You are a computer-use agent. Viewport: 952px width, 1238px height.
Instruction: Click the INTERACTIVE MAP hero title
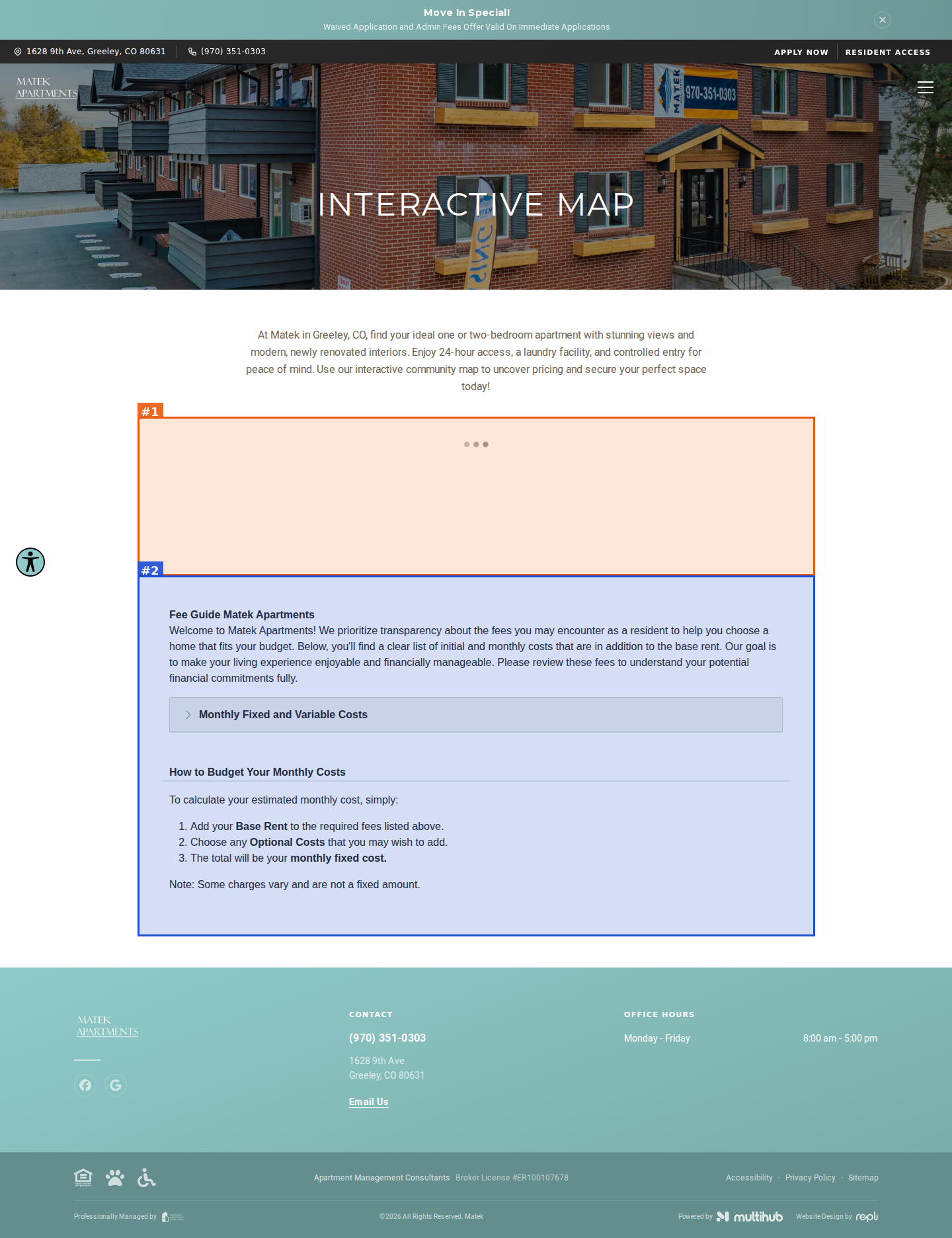[476, 204]
